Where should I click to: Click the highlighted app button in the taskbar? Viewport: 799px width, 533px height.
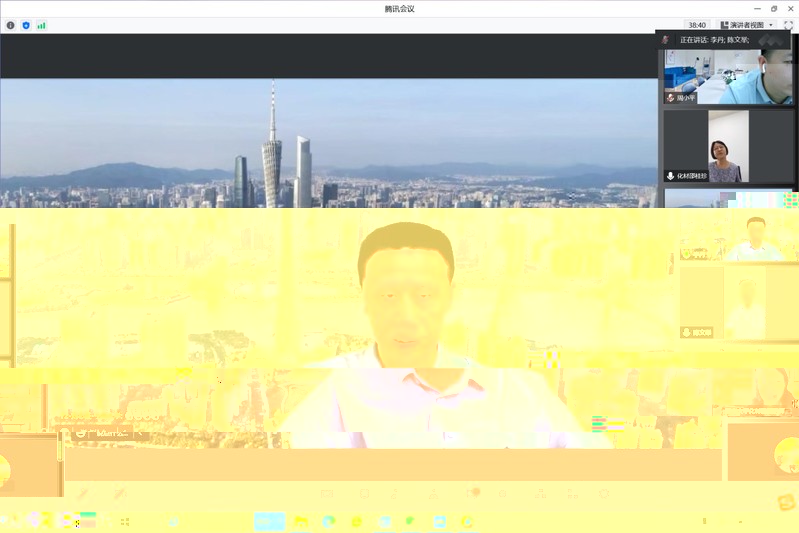tap(268, 521)
